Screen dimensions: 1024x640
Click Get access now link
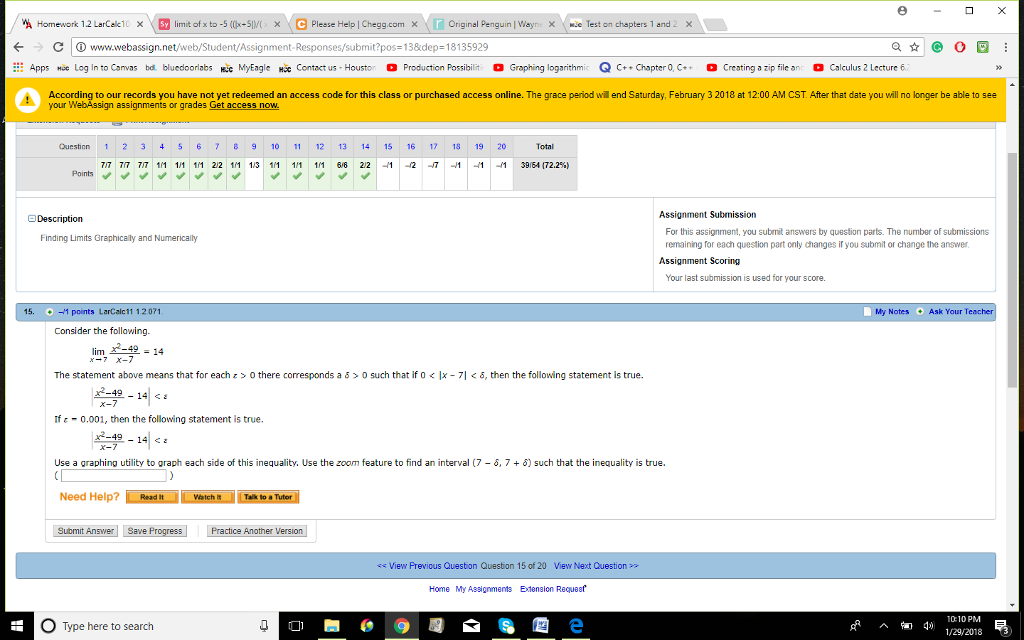pyautogui.click(x=244, y=105)
